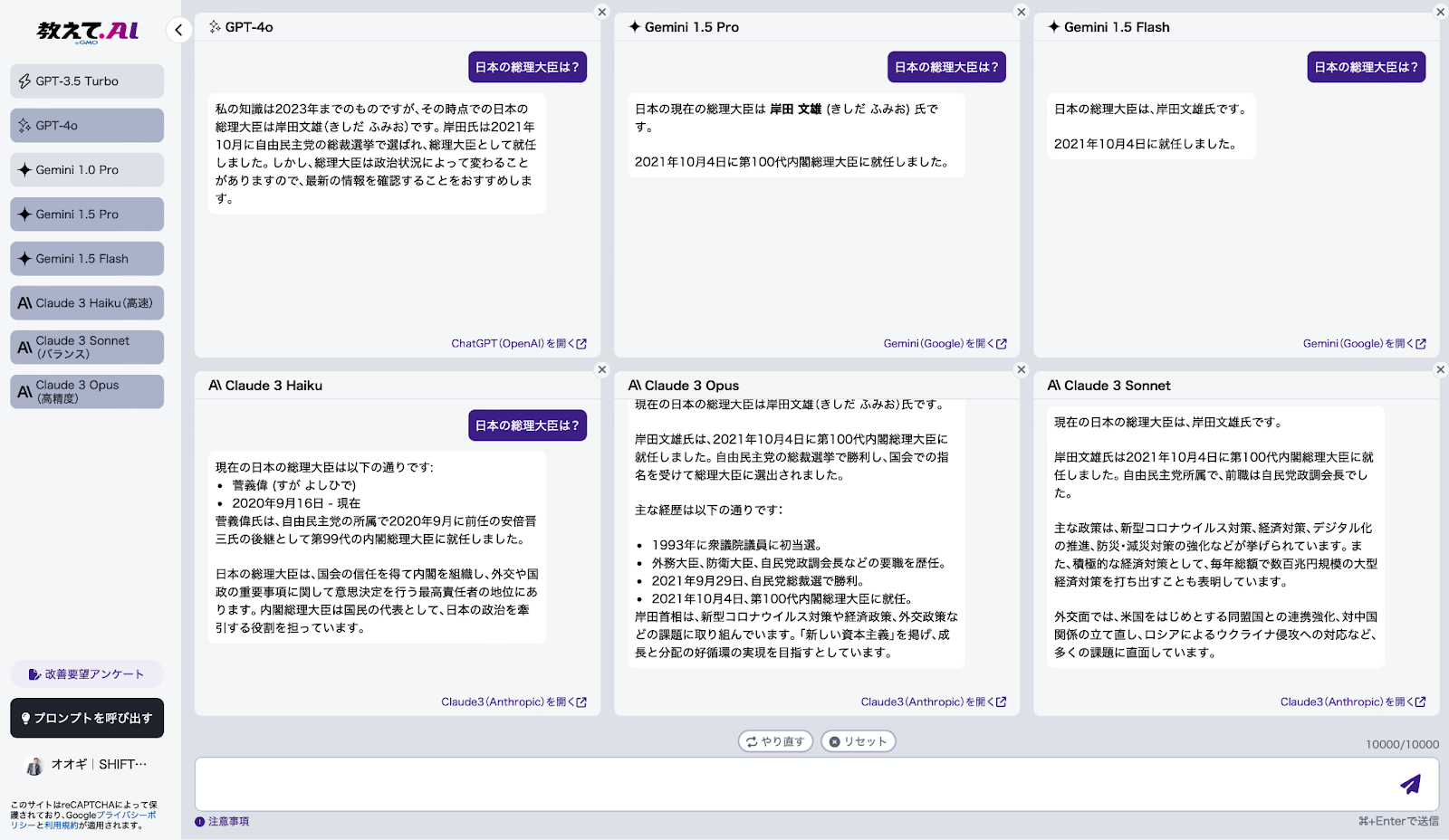
Task: Open Claude3 (Anthropic) link in Sonnet panel
Action: [1352, 702]
